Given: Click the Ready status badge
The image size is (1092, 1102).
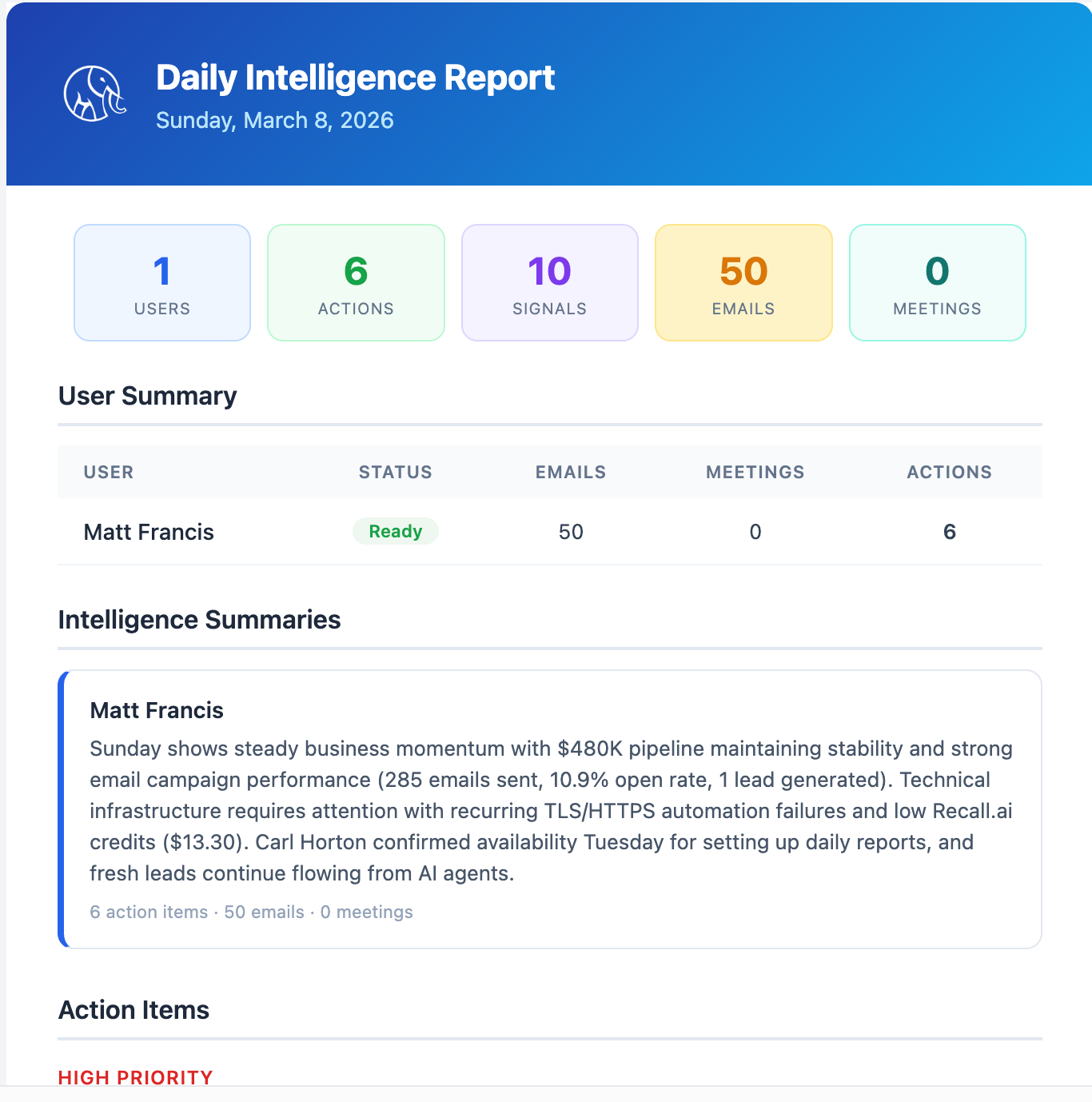Looking at the screenshot, I should point(396,531).
